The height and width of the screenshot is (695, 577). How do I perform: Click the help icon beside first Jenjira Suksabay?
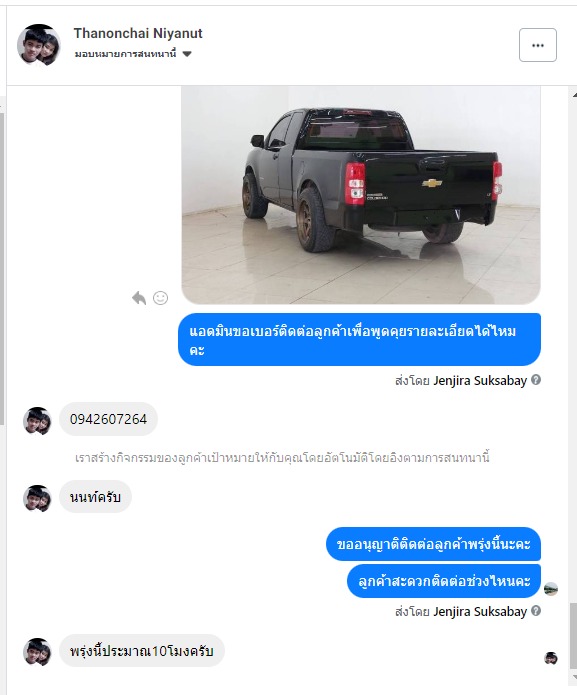pos(536,380)
